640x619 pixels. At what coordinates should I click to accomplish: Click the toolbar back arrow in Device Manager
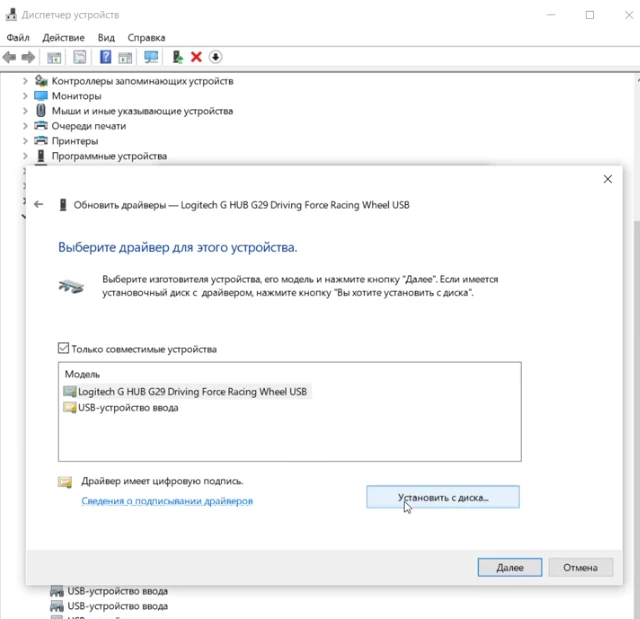[x=10, y=57]
